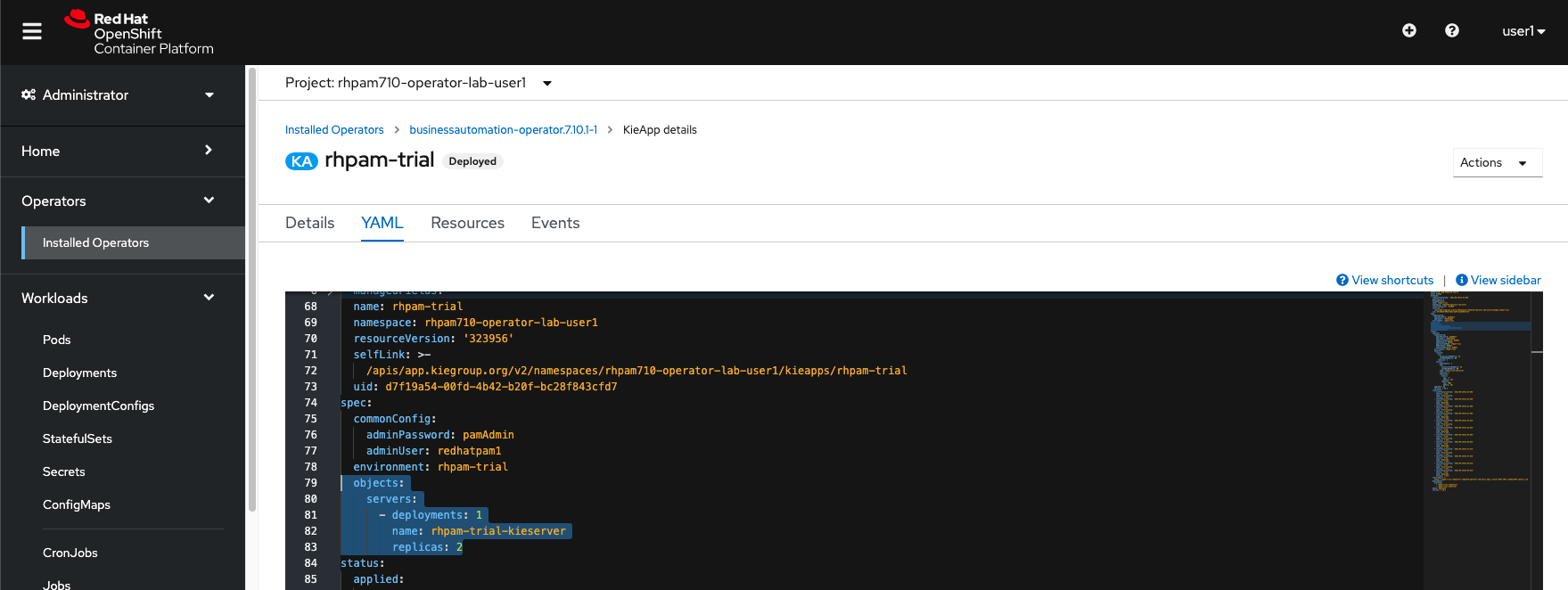Open Secrets under Workloads
The image size is (1568, 590).
point(64,471)
